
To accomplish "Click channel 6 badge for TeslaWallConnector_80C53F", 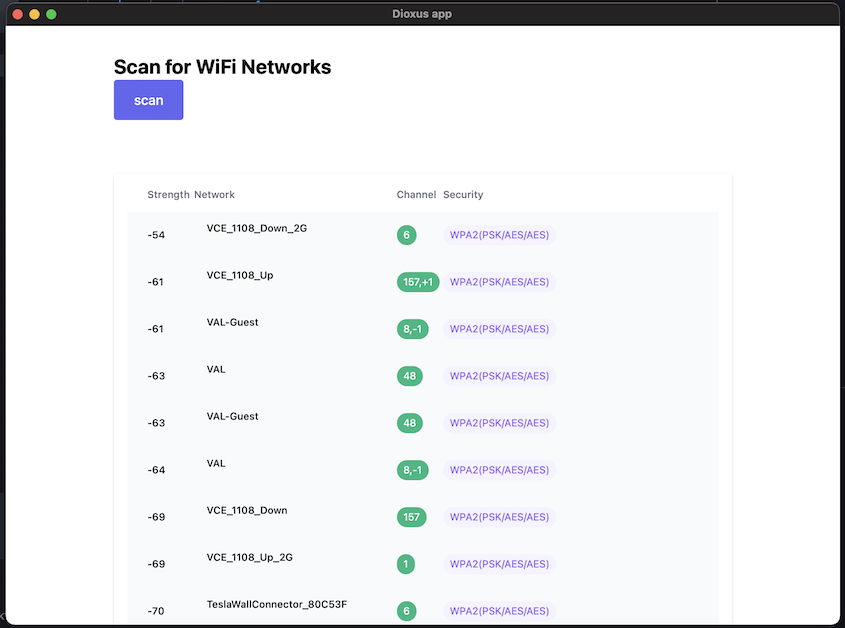I will [406, 611].
